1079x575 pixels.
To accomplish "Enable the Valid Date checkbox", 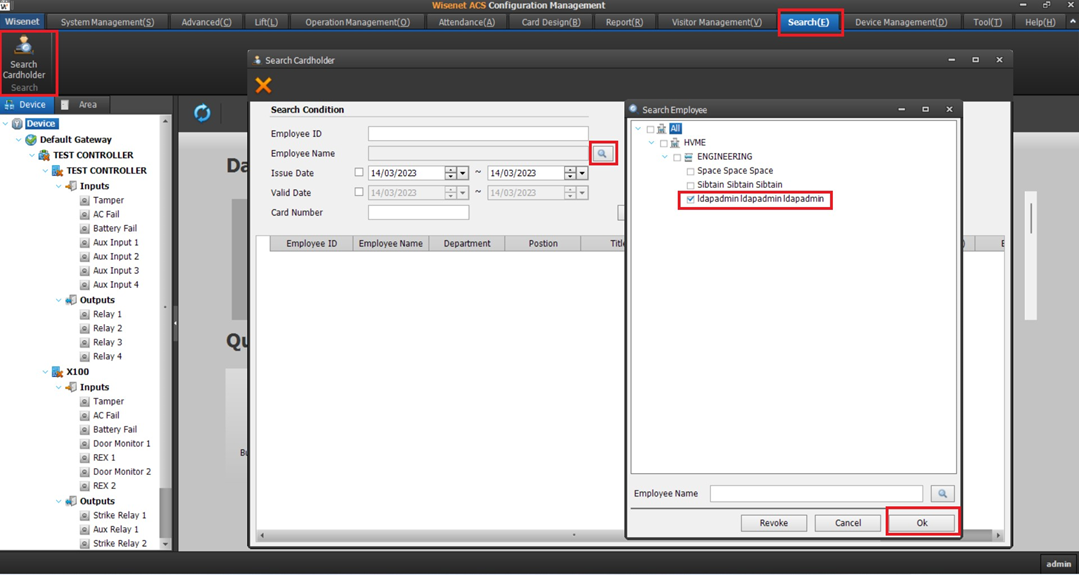I will click(359, 193).
